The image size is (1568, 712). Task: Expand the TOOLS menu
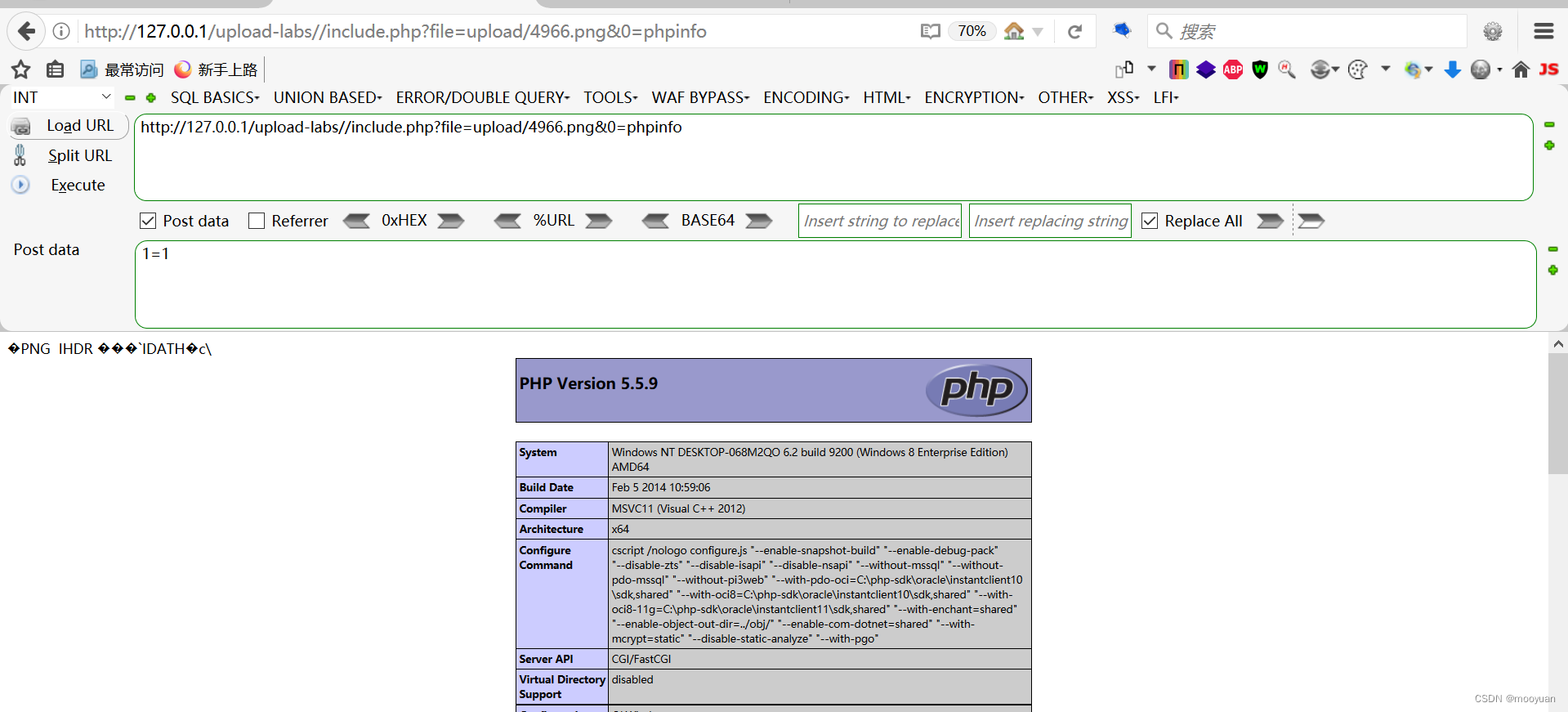[610, 97]
